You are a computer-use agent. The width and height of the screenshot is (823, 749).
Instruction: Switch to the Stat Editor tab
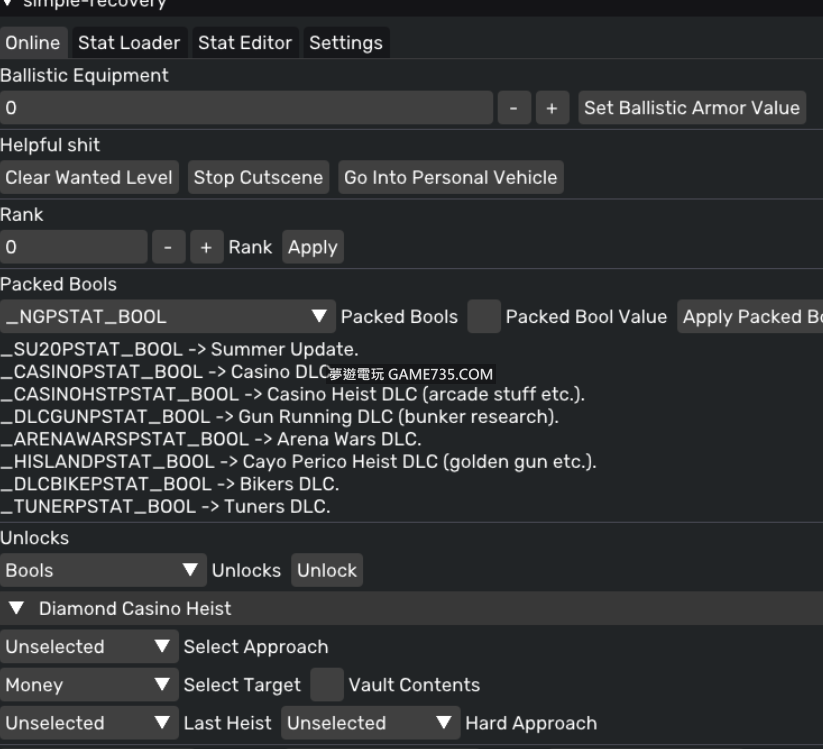tap(245, 43)
